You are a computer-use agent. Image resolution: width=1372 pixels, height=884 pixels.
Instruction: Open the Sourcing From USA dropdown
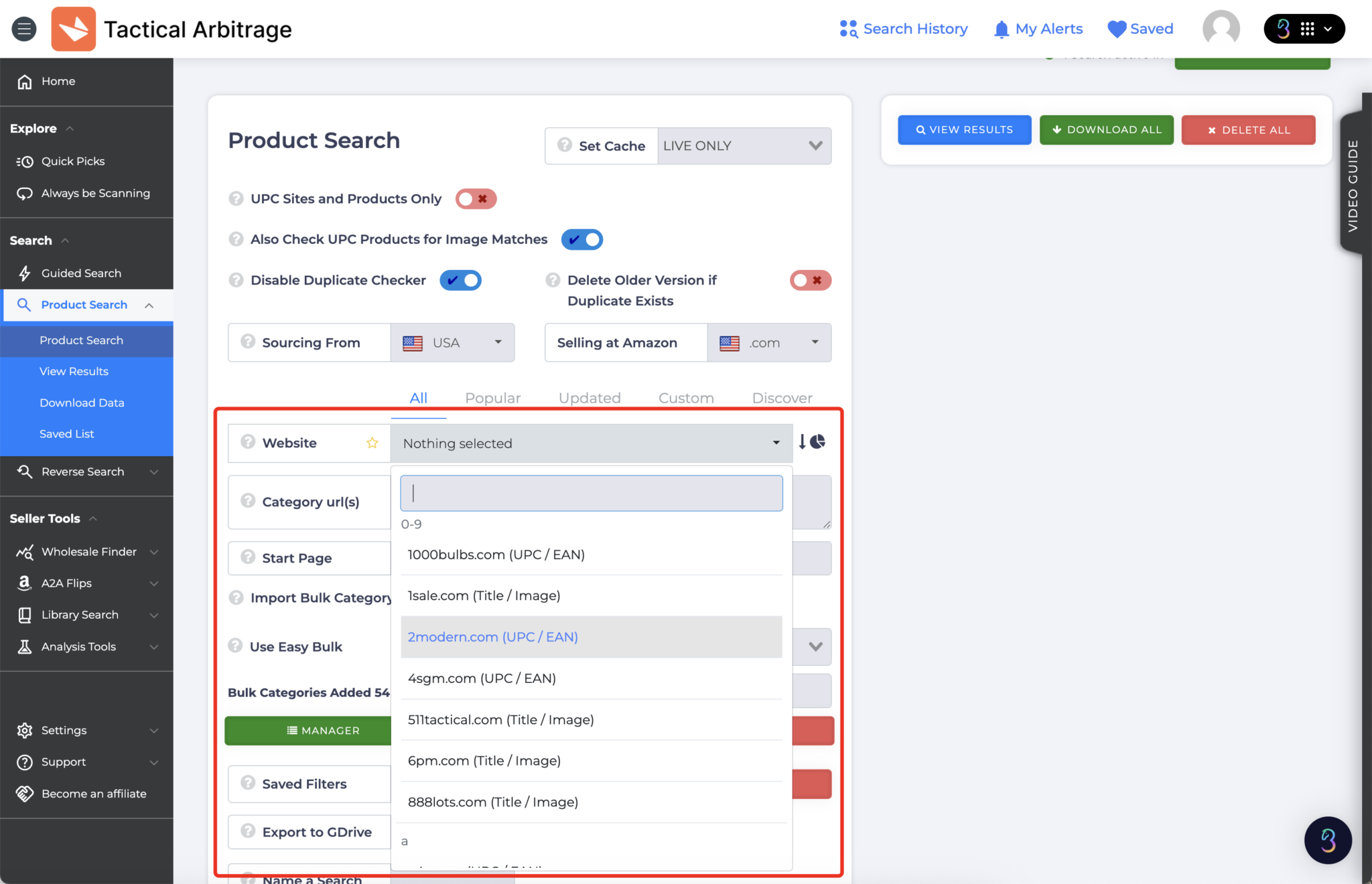coord(452,342)
